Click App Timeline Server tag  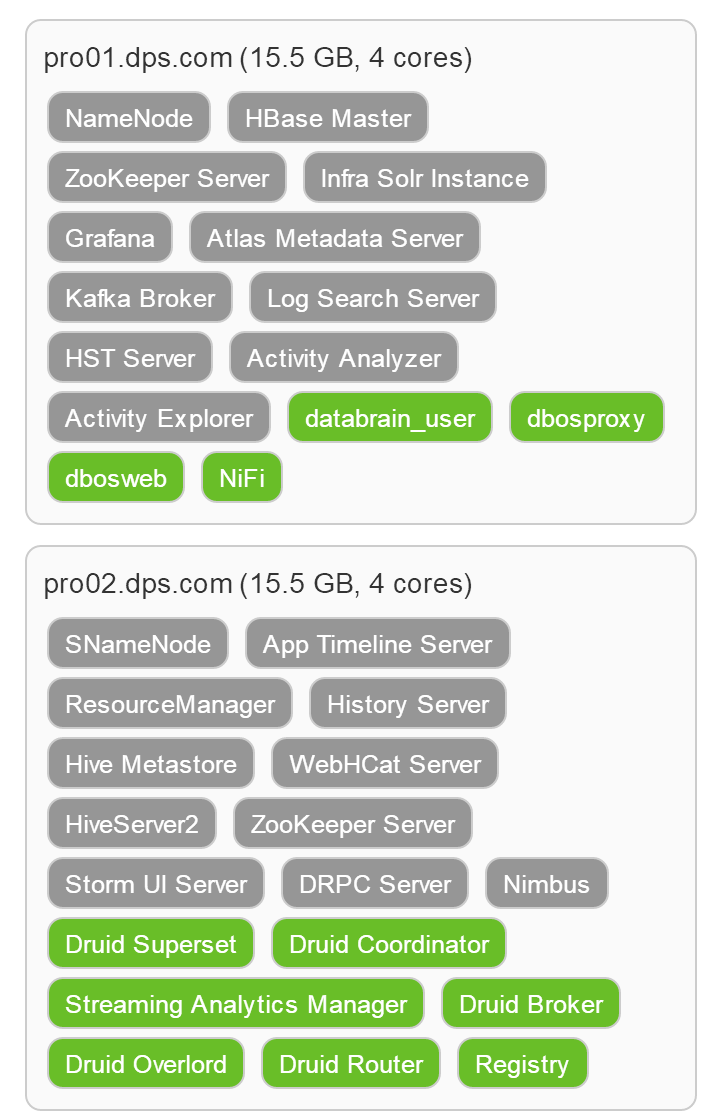coord(378,644)
